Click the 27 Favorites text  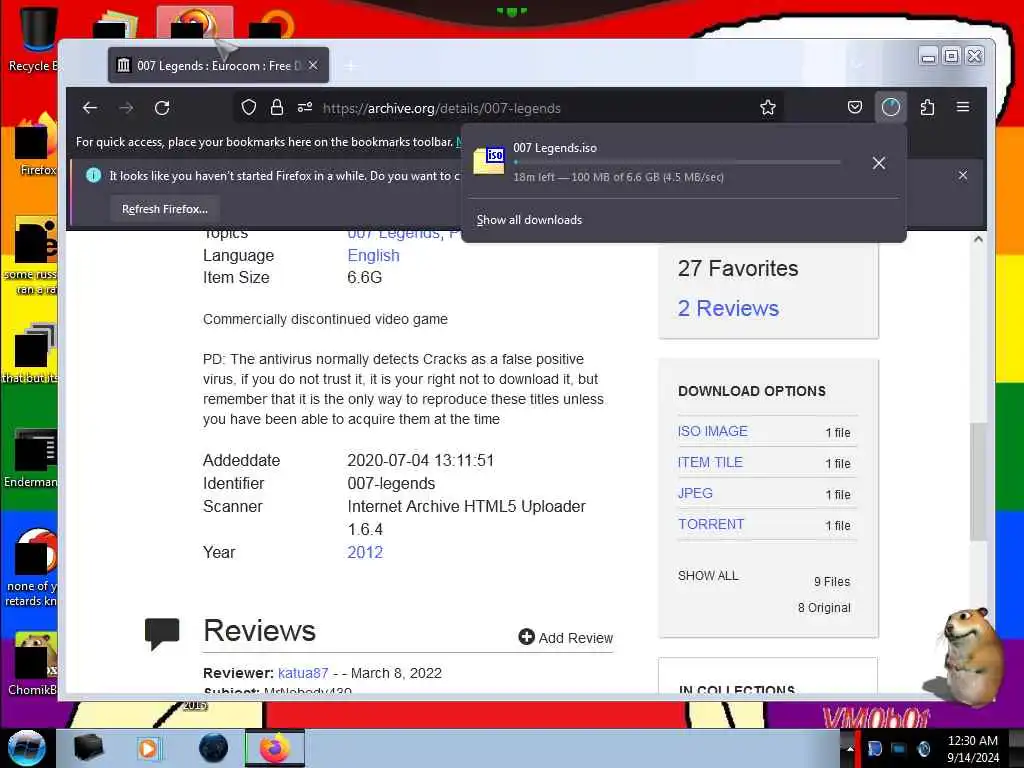[x=738, y=268]
